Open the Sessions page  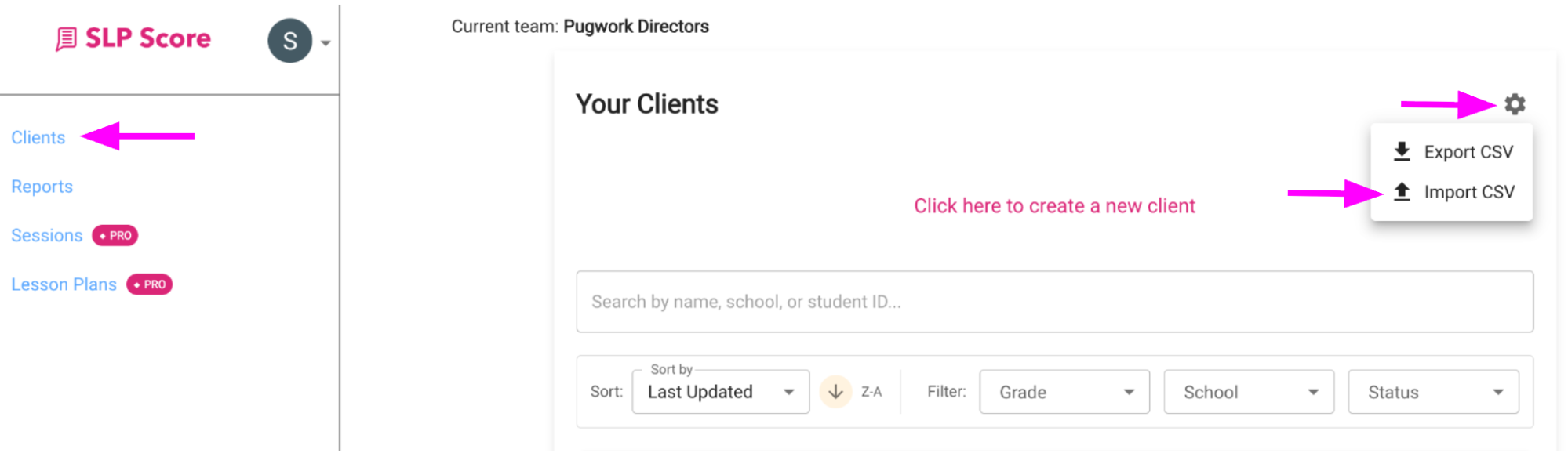(x=46, y=235)
